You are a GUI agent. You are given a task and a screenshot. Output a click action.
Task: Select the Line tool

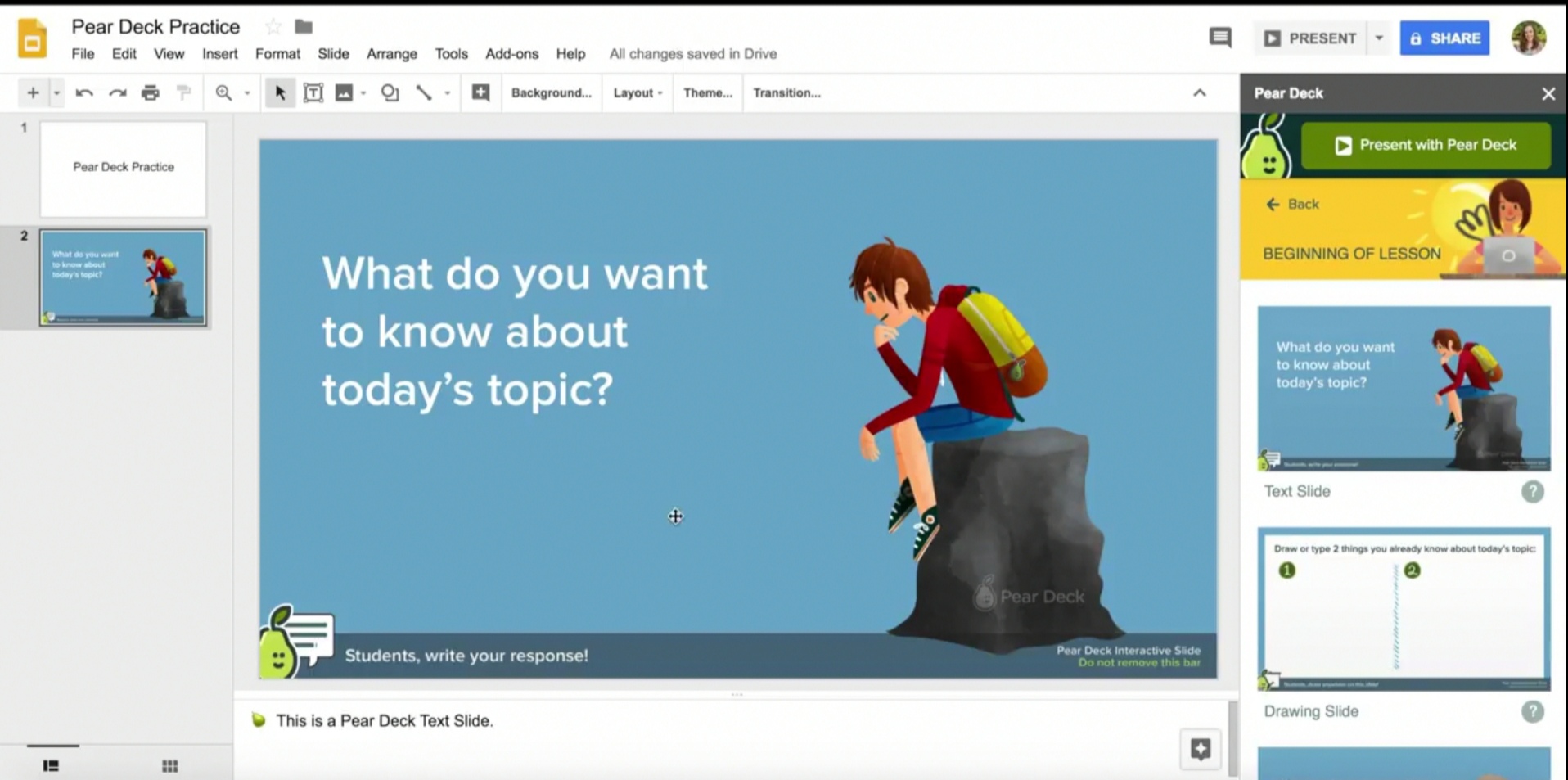(x=423, y=92)
